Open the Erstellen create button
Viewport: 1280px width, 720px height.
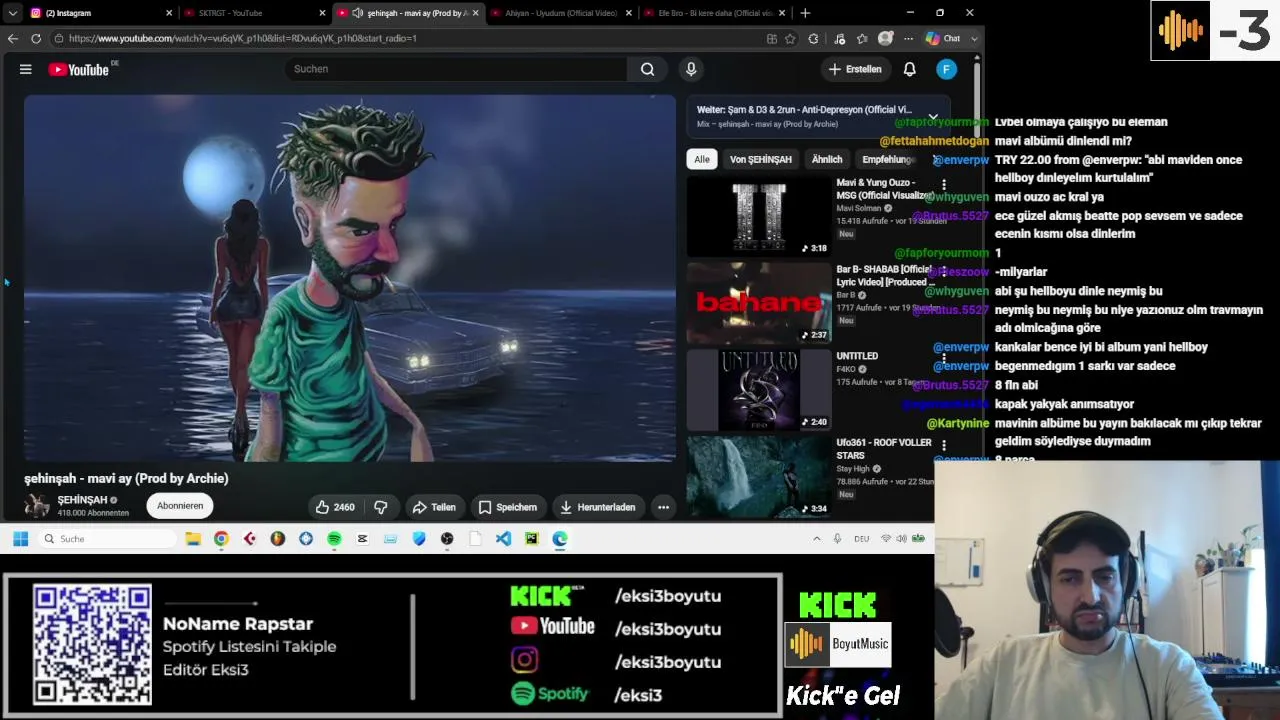tap(856, 69)
